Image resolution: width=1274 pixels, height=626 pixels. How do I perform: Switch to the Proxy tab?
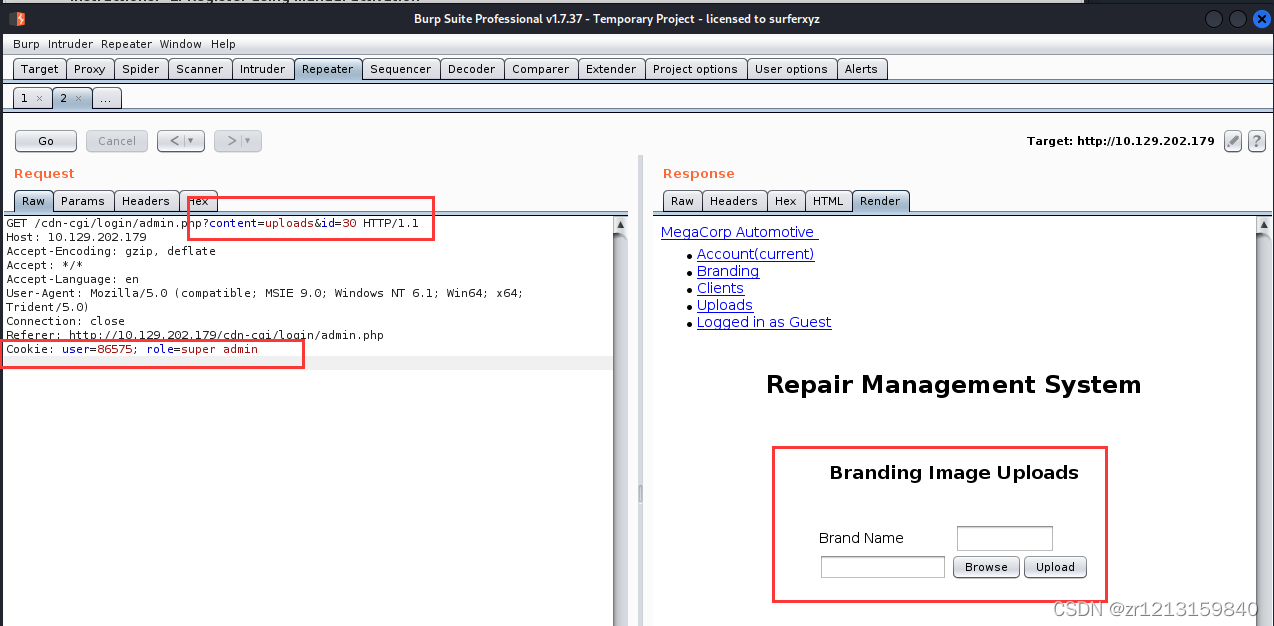point(89,69)
